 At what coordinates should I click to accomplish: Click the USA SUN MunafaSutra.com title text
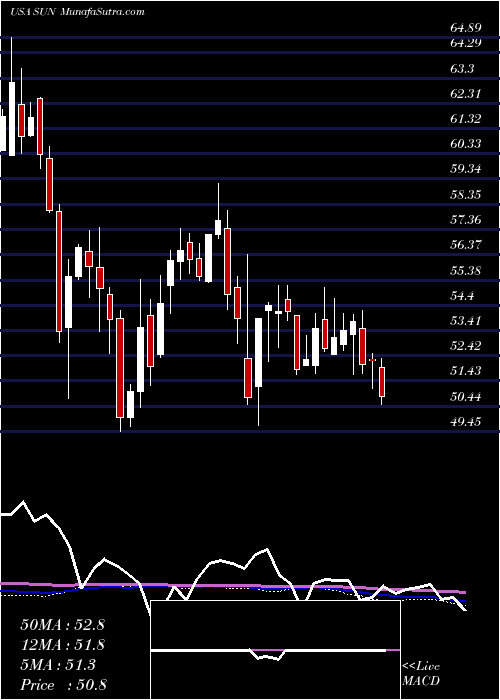point(77,12)
